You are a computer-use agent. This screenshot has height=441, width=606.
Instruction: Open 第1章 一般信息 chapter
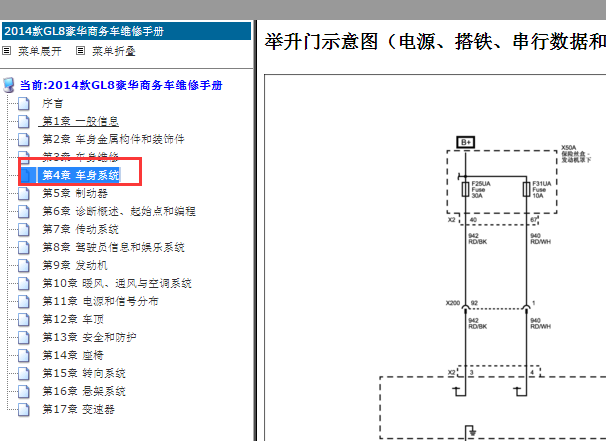80,121
